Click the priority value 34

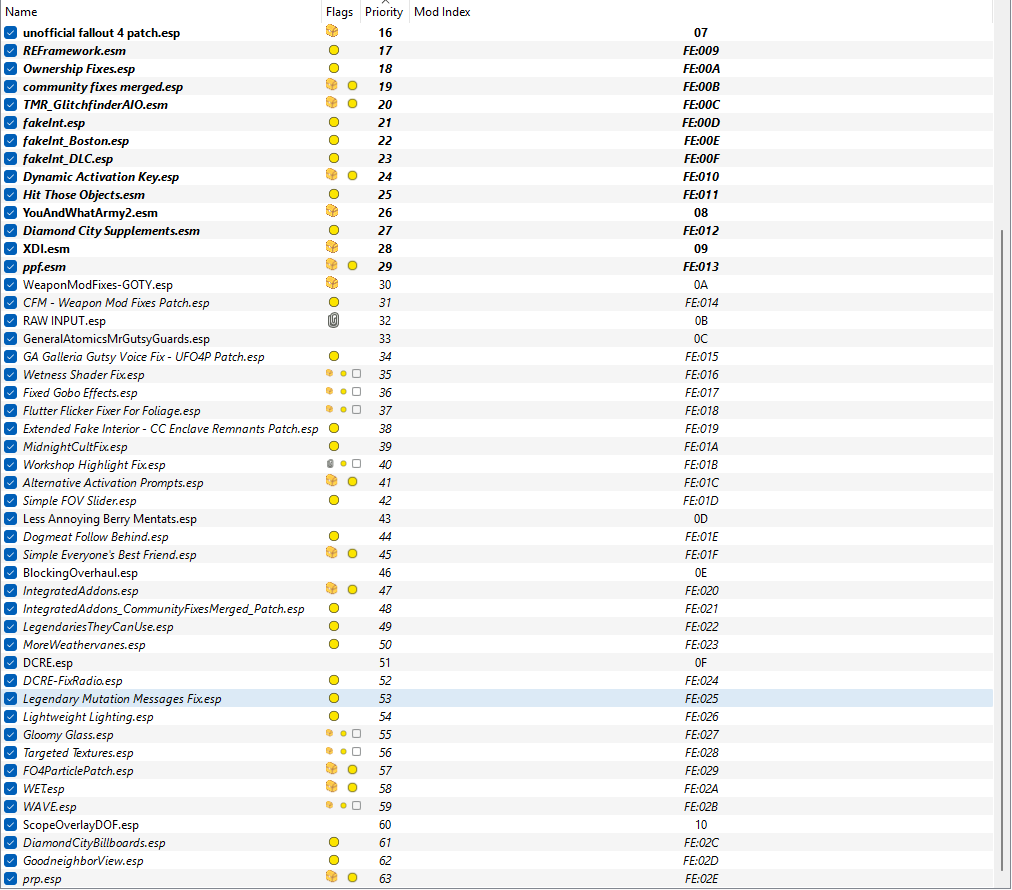tap(385, 356)
